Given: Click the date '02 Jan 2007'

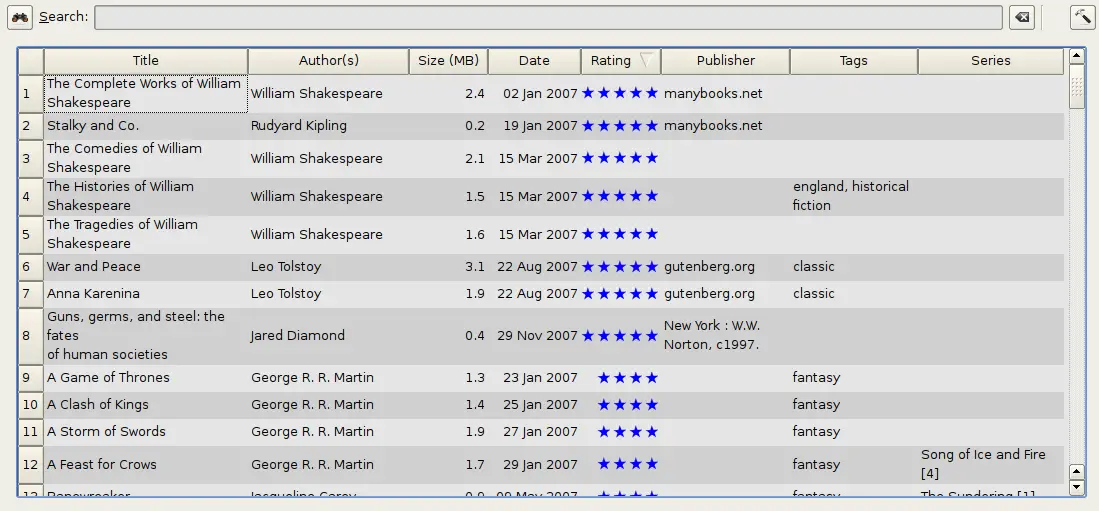Looking at the screenshot, I should click(x=540, y=93).
